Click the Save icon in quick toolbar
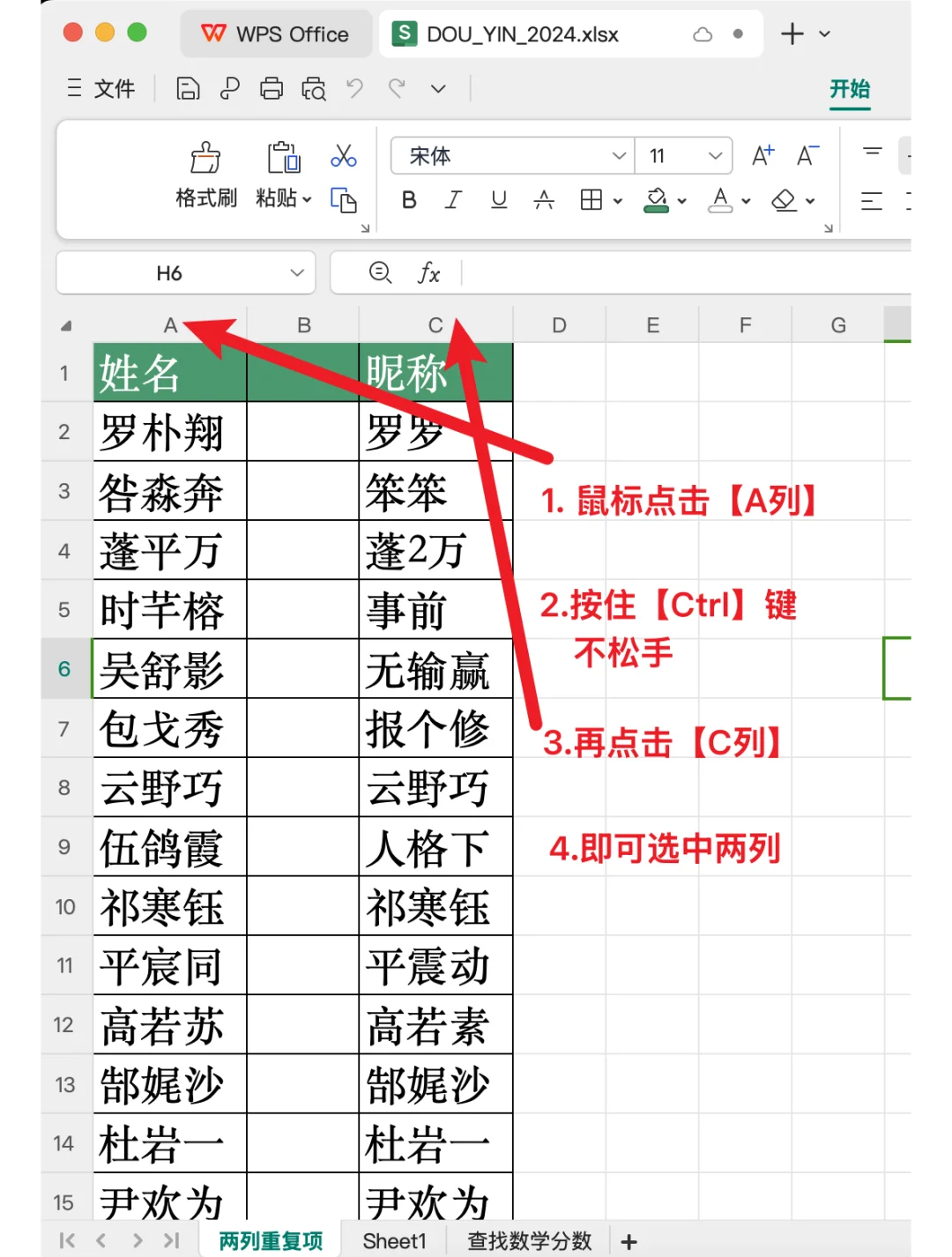The width and height of the screenshot is (952, 1257). click(188, 88)
